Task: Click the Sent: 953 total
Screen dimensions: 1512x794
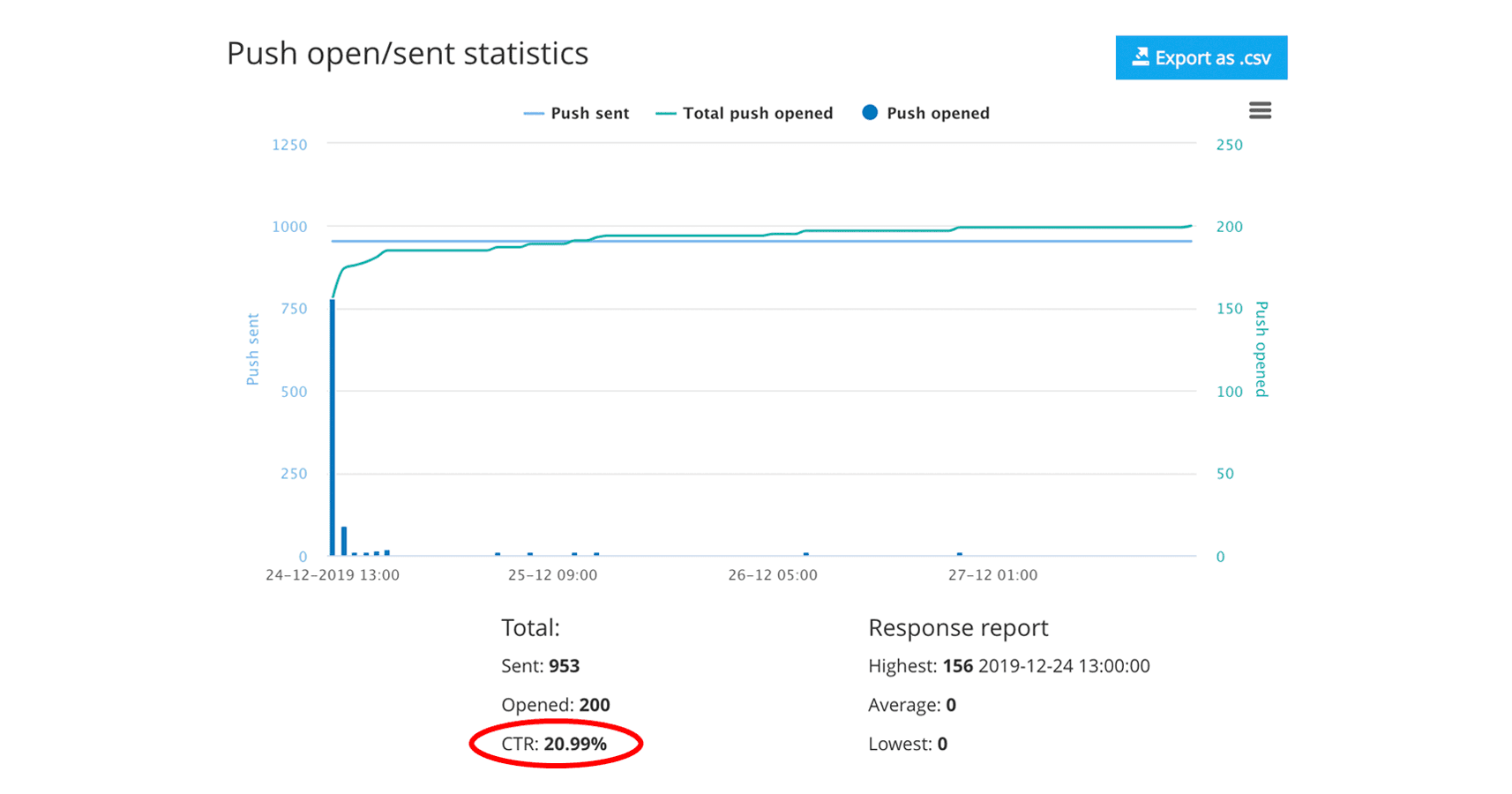Action: [540, 666]
